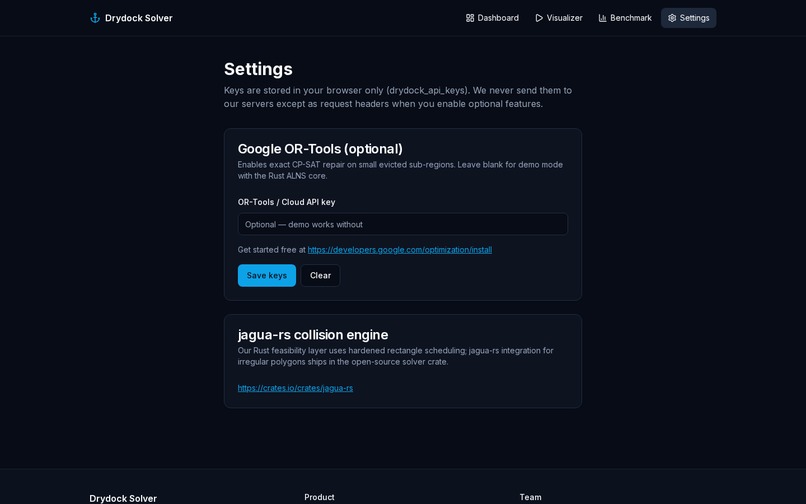Image resolution: width=806 pixels, height=504 pixels.
Task: Go to the Visualizer page
Action: point(559,18)
